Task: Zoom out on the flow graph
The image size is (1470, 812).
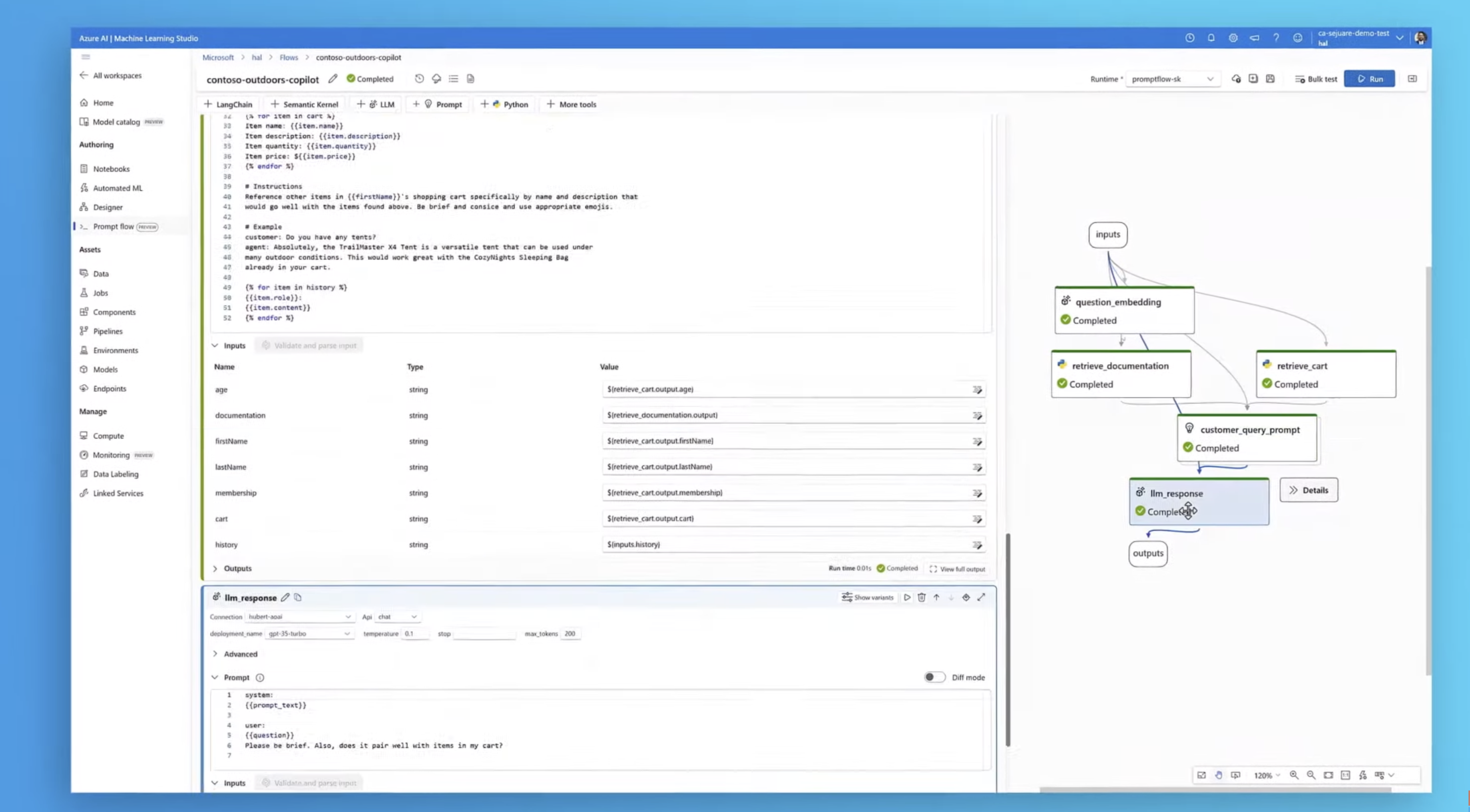Action: click(1311, 775)
